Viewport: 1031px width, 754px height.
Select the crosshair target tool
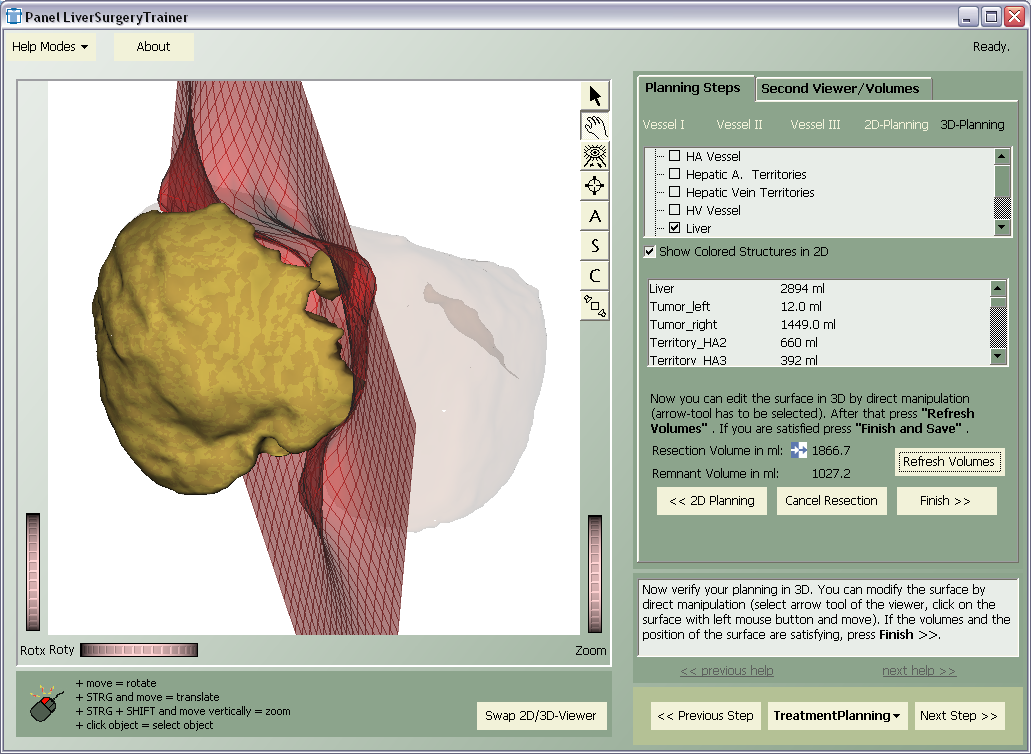pyautogui.click(x=595, y=186)
